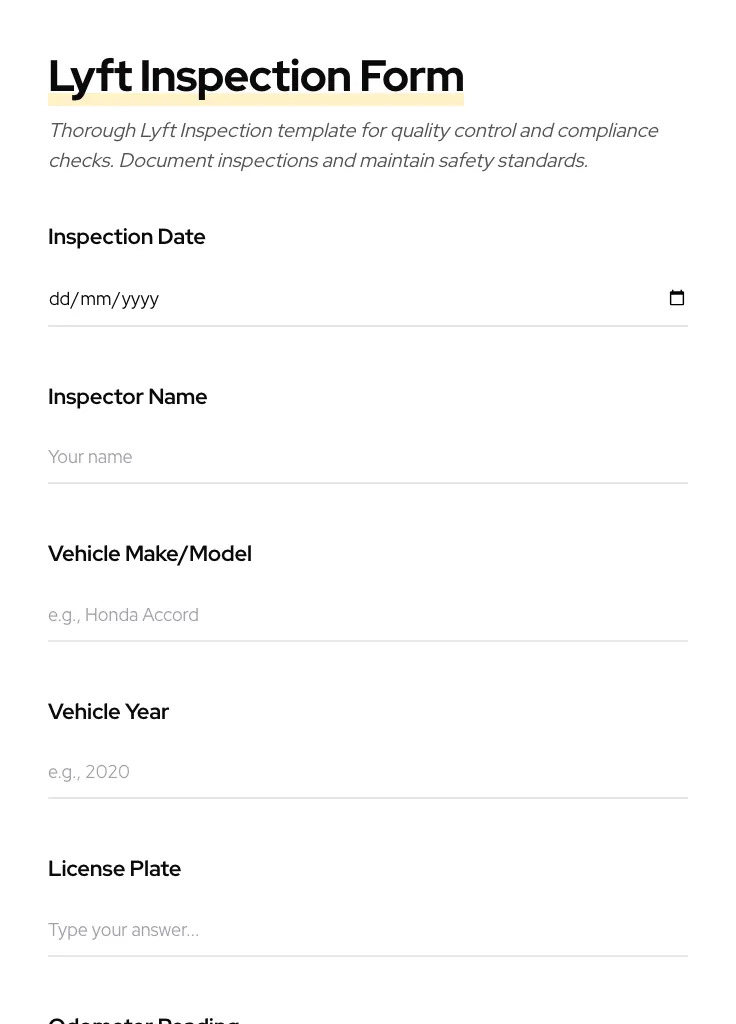The image size is (736, 1024).
Task: Click the Inspector Name label
Action: pos(128,397)
